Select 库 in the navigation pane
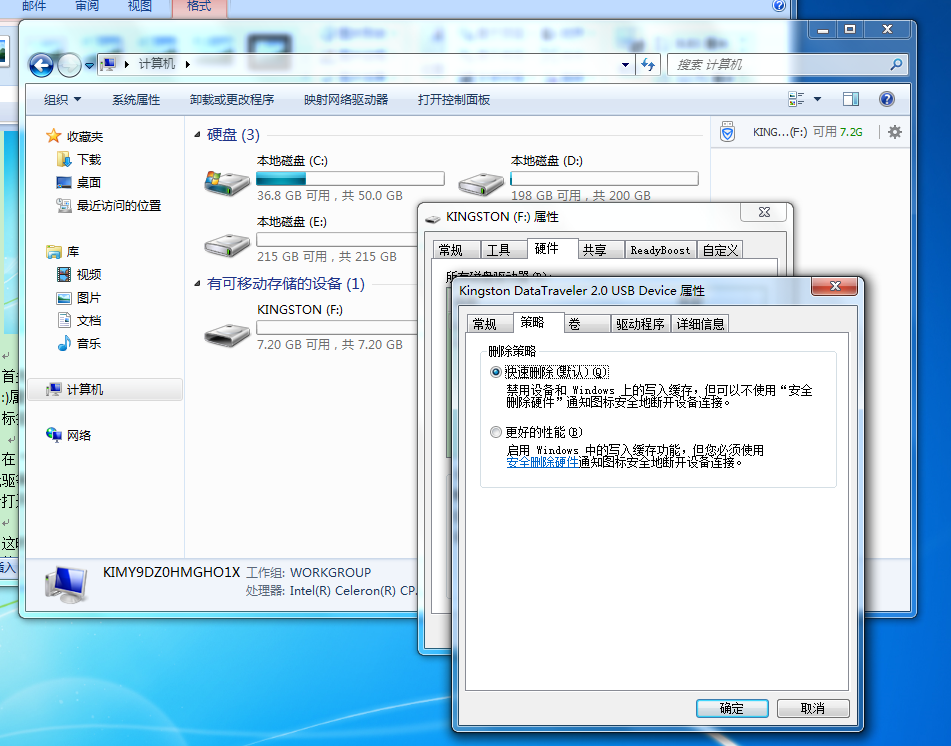 [x=73, y=252]
